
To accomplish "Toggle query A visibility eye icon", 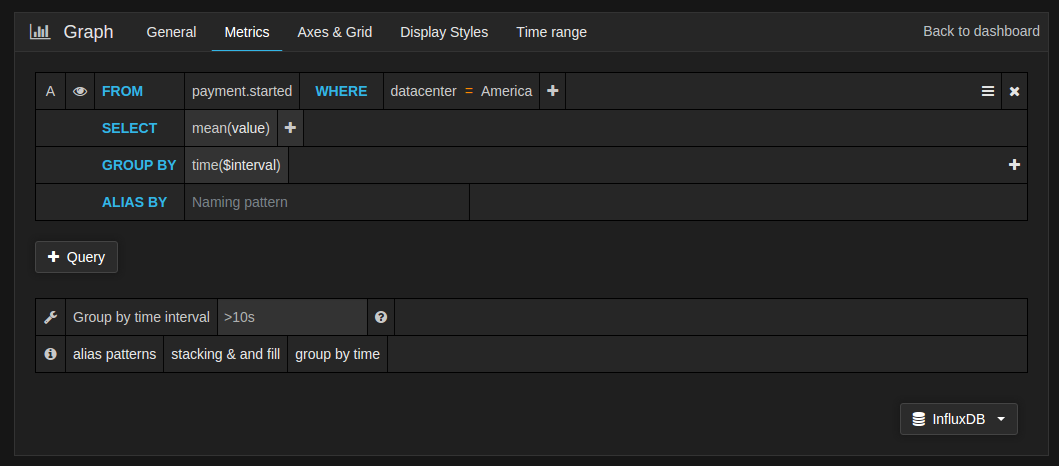I will point(80,91).
